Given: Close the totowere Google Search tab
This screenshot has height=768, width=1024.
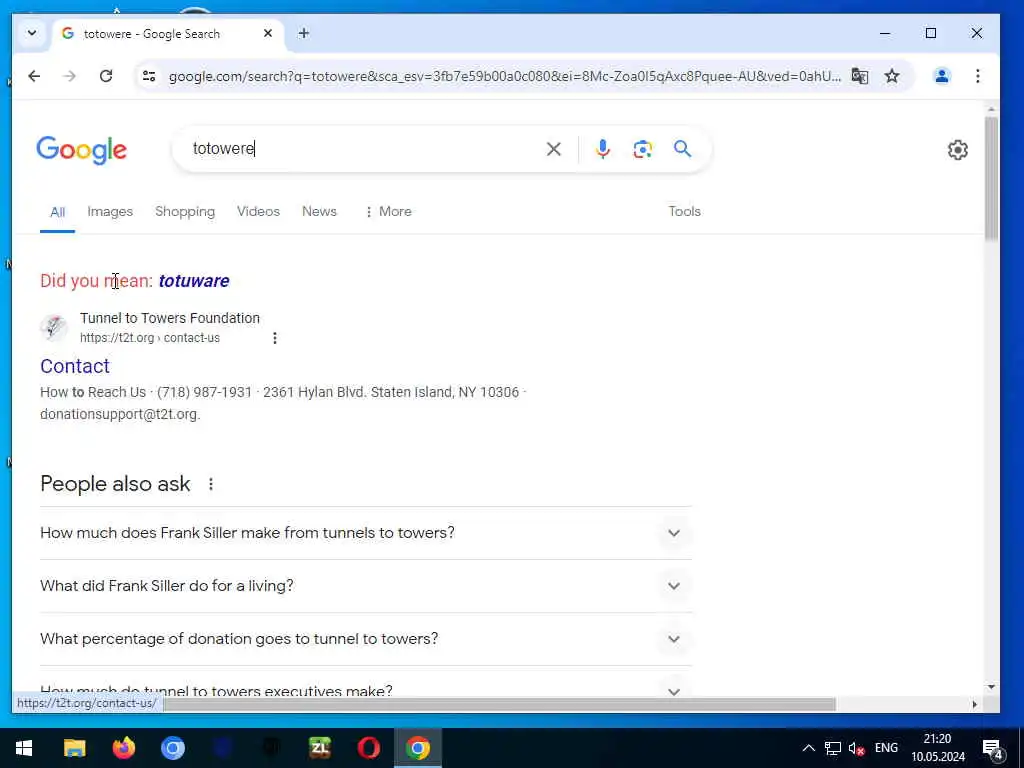Looking at the screenshot, I should point(268,33).
